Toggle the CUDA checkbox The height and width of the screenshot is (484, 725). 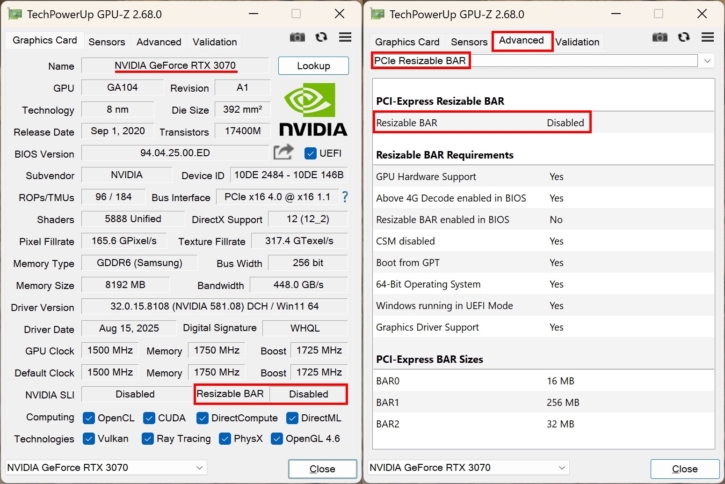click(x=150, y=417)
